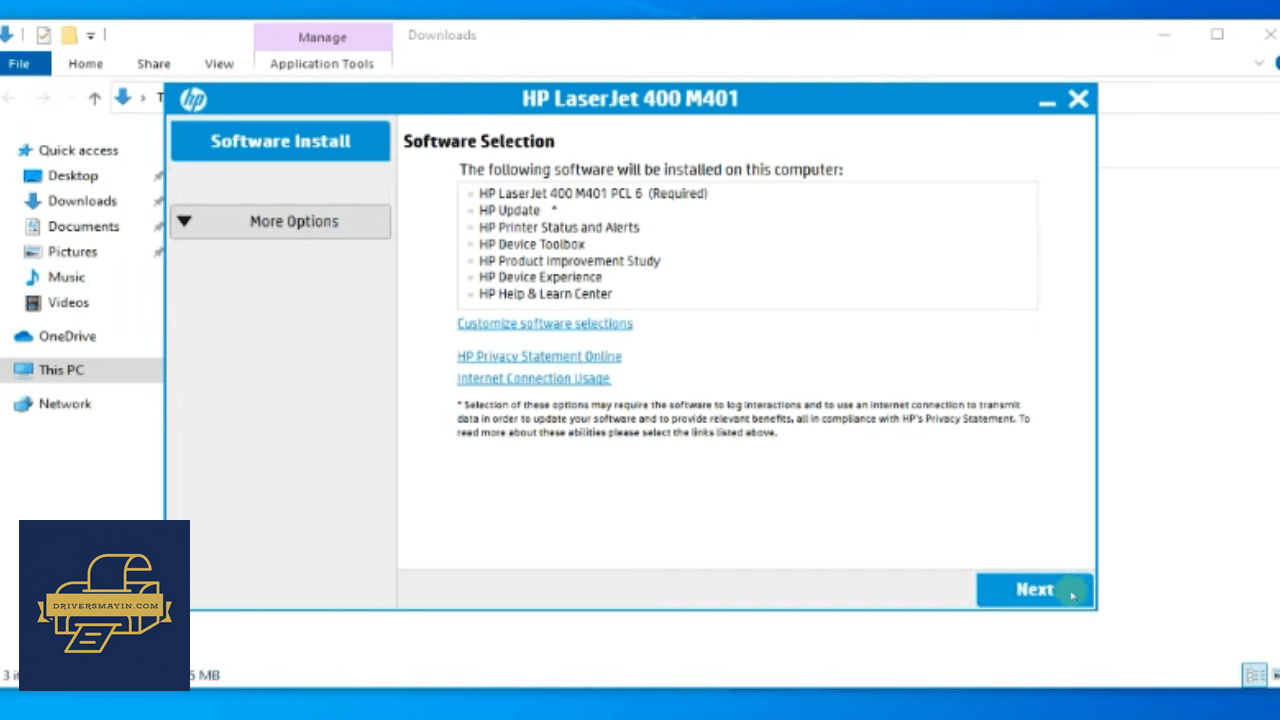This screenshot has height=720, width=1280.
Task: Expand the More Options section
Action: [x=280, y=222]
